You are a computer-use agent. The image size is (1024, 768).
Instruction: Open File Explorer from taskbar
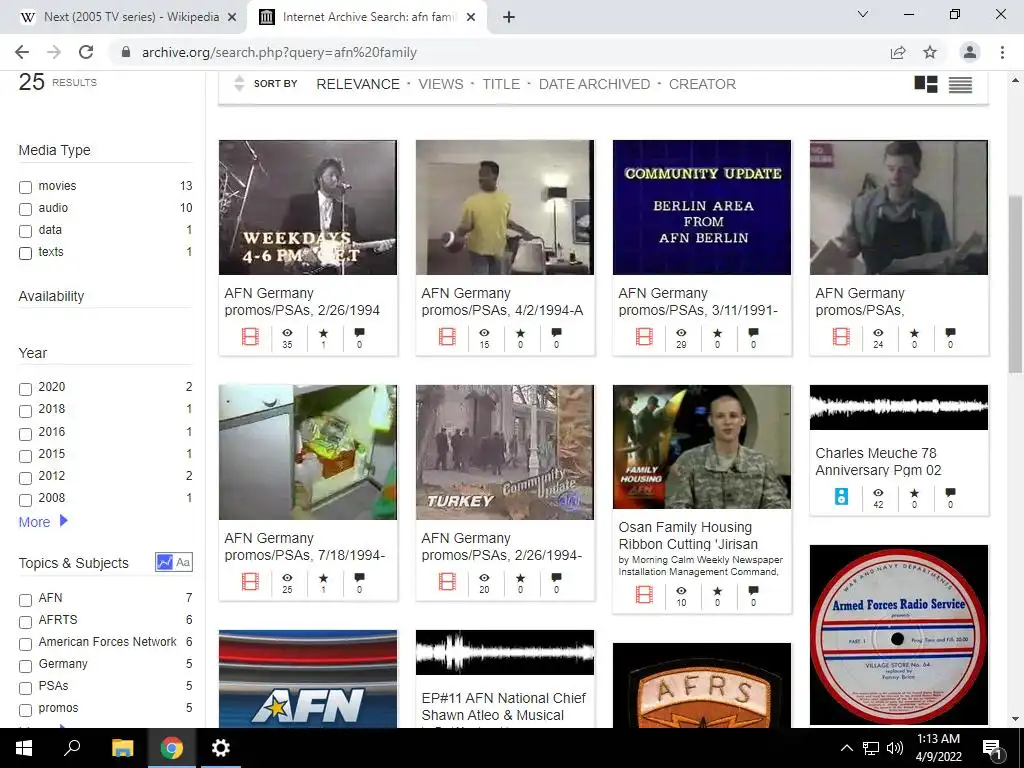[122, 748]
